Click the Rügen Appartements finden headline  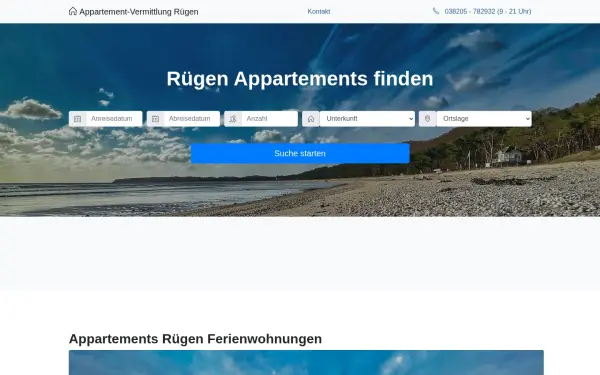300,79
